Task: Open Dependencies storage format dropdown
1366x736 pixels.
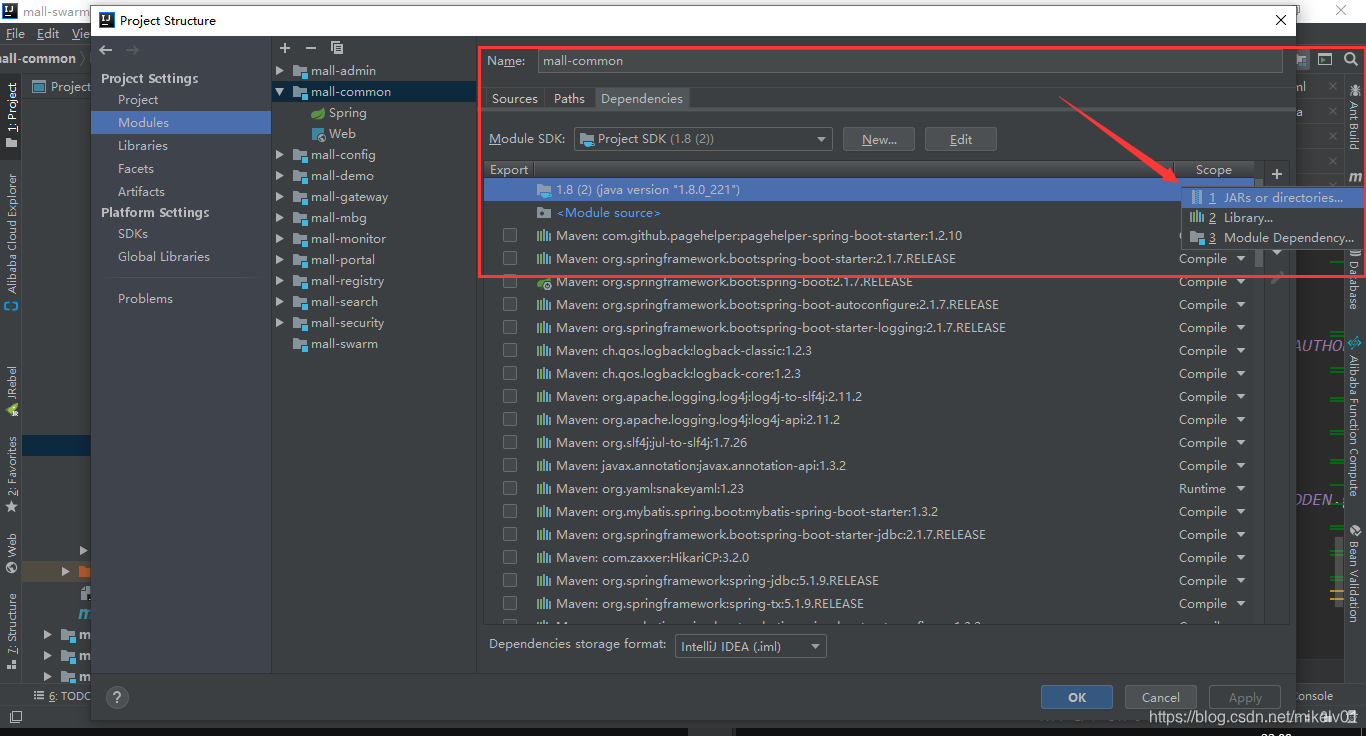Action: click(x=751, y=647)
